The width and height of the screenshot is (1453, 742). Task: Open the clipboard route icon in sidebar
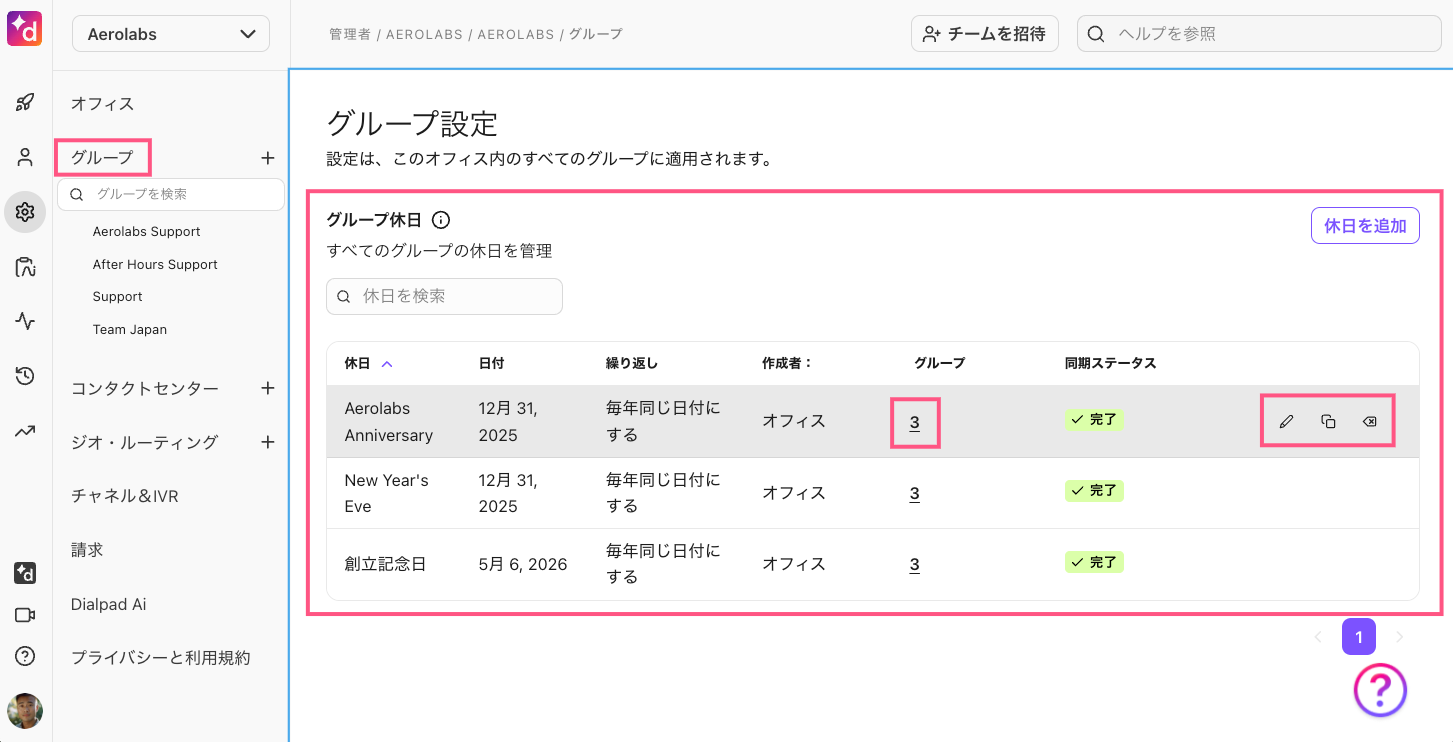25,267
